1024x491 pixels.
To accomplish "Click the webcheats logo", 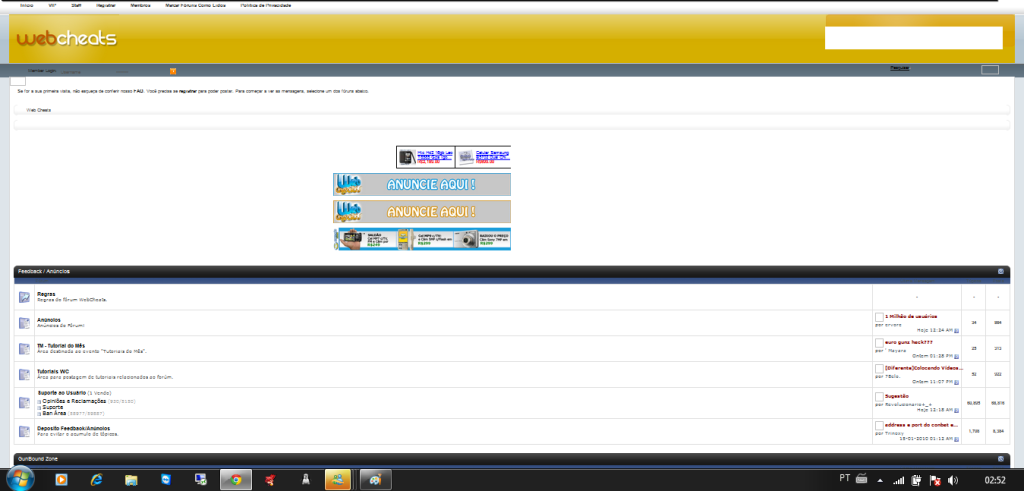I will click(67, 39).
